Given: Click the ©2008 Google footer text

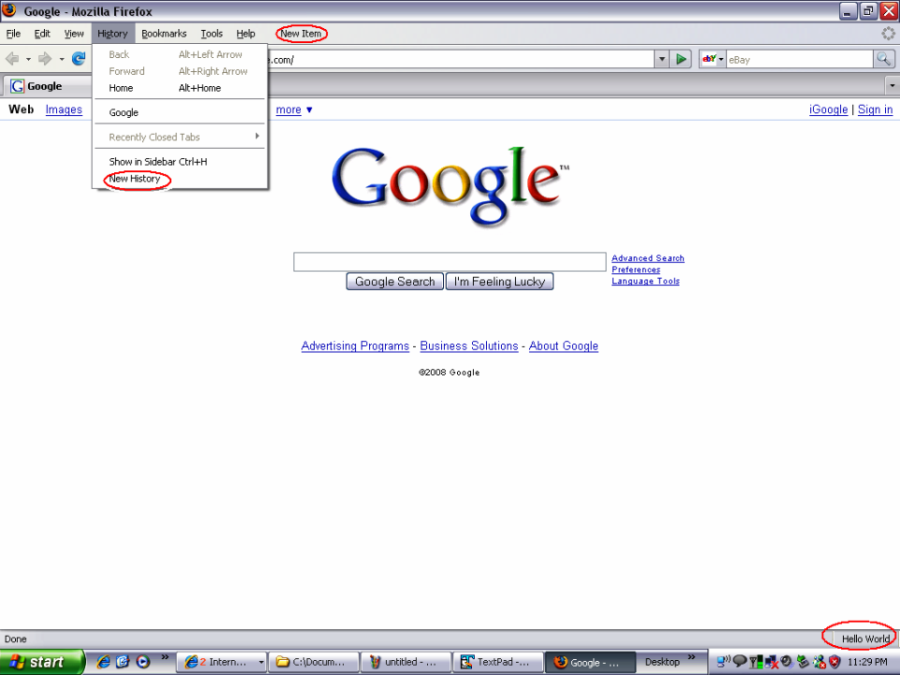Looking at the screenshot, I should point(449,373).
